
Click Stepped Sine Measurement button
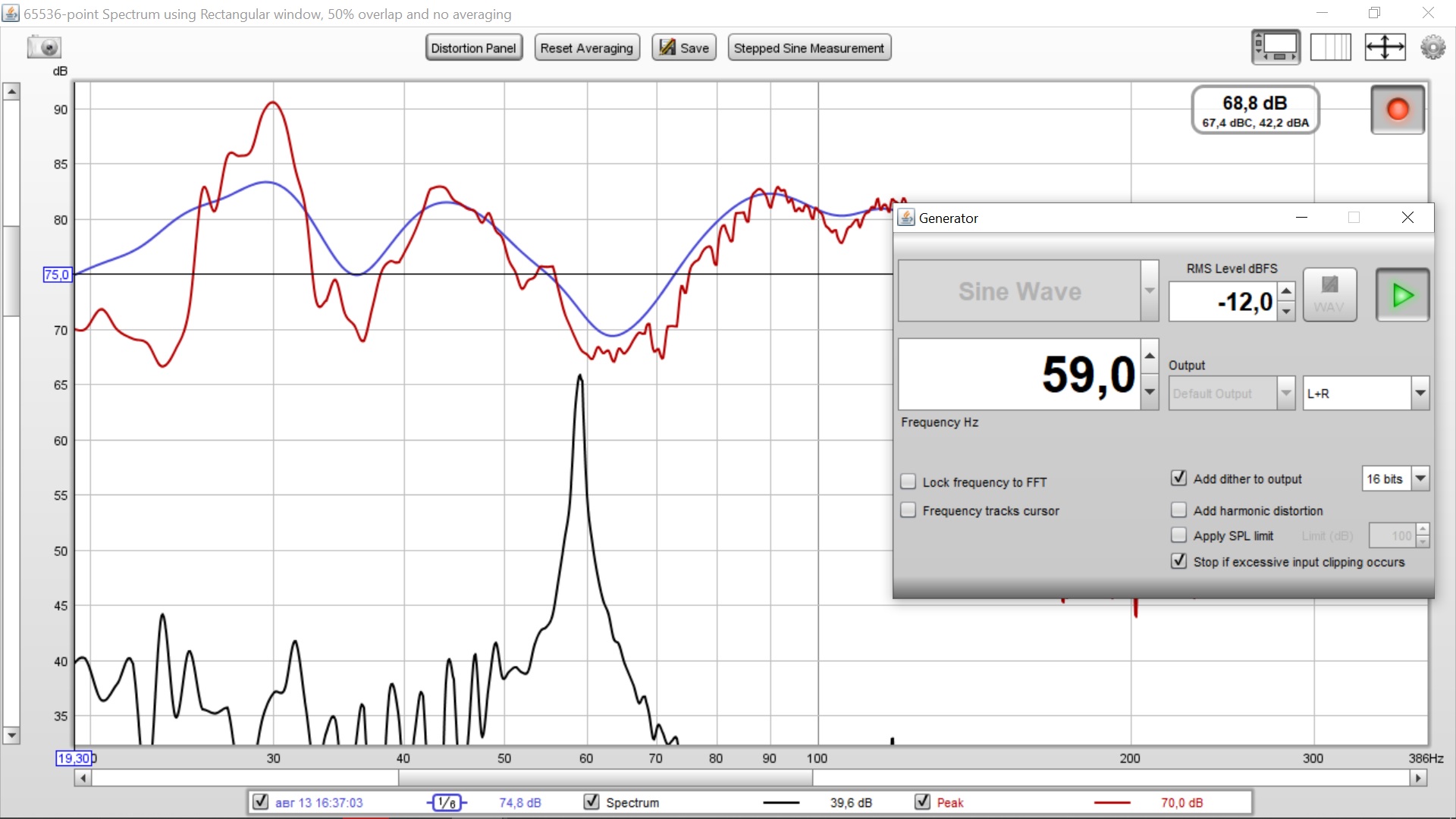[x=808, y=48]
